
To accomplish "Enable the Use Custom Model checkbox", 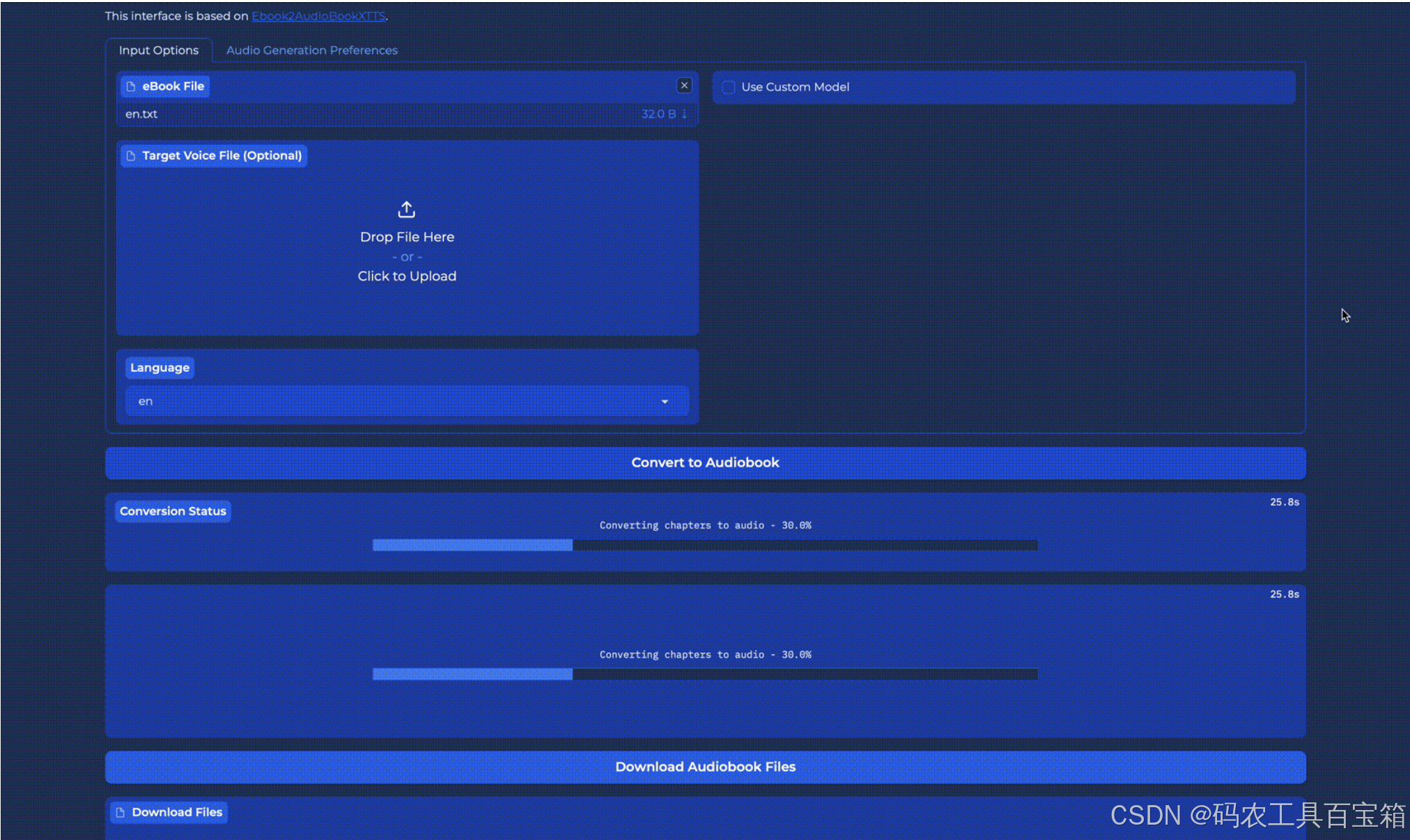I will click(729, 87).
